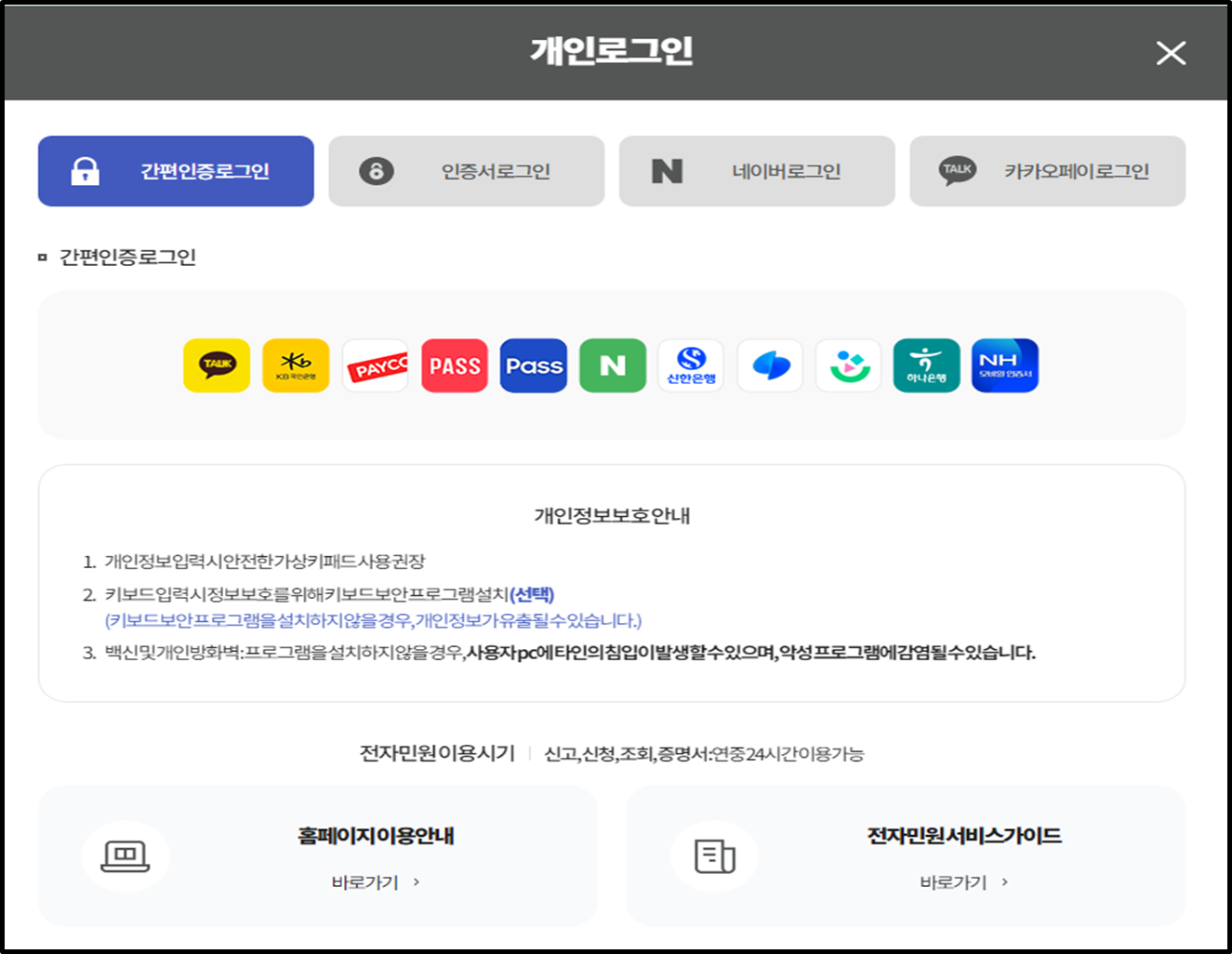Close the 개인로그인 dialog
1232x954 pixels.
tap(1171, 53)
